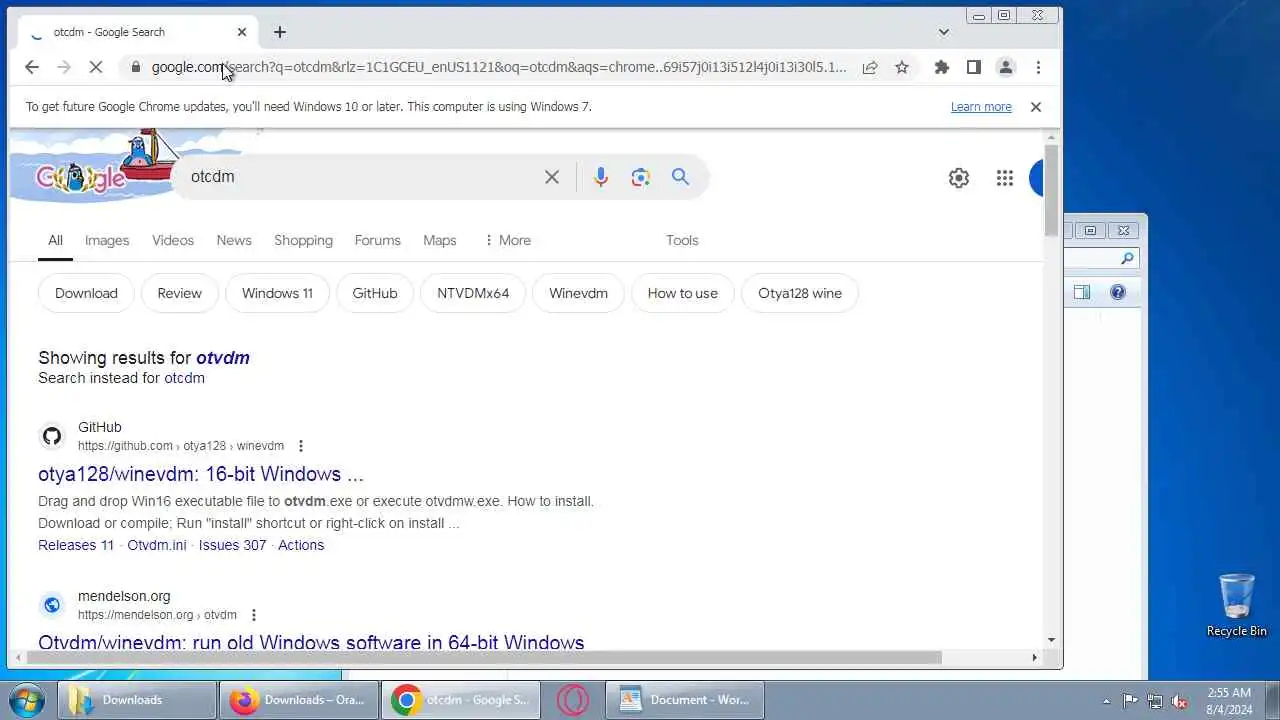Open the Chrome Extensions puzzle icon
Screen dimensions: 1280x720
[941, 67]
